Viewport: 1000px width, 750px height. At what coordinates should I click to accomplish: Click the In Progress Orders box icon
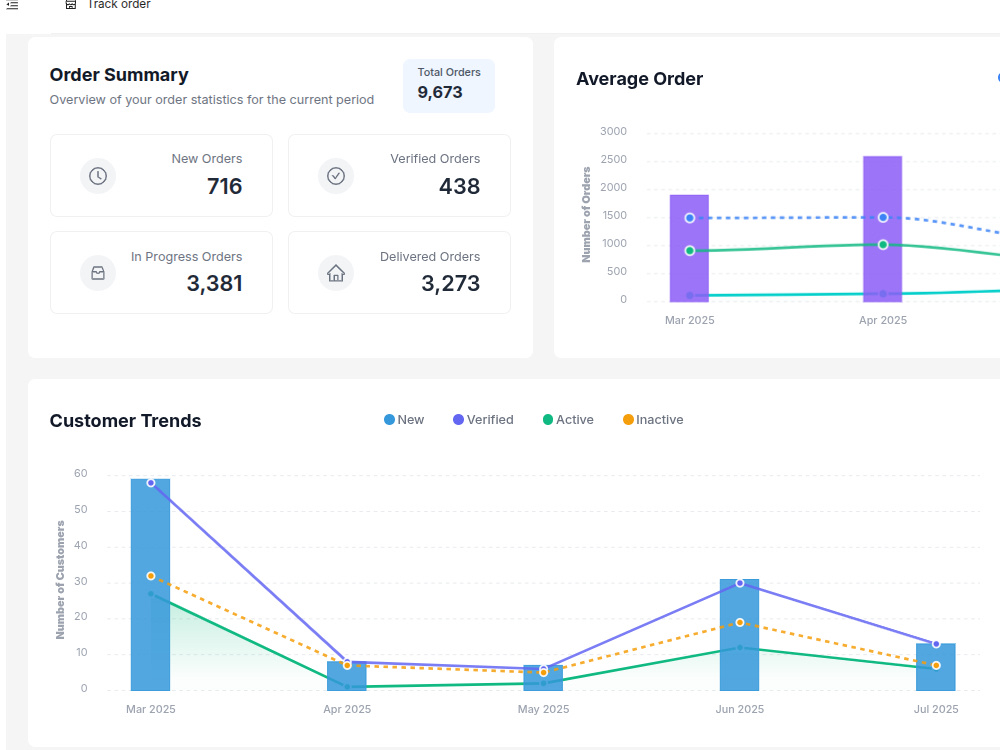click(98, 273)
